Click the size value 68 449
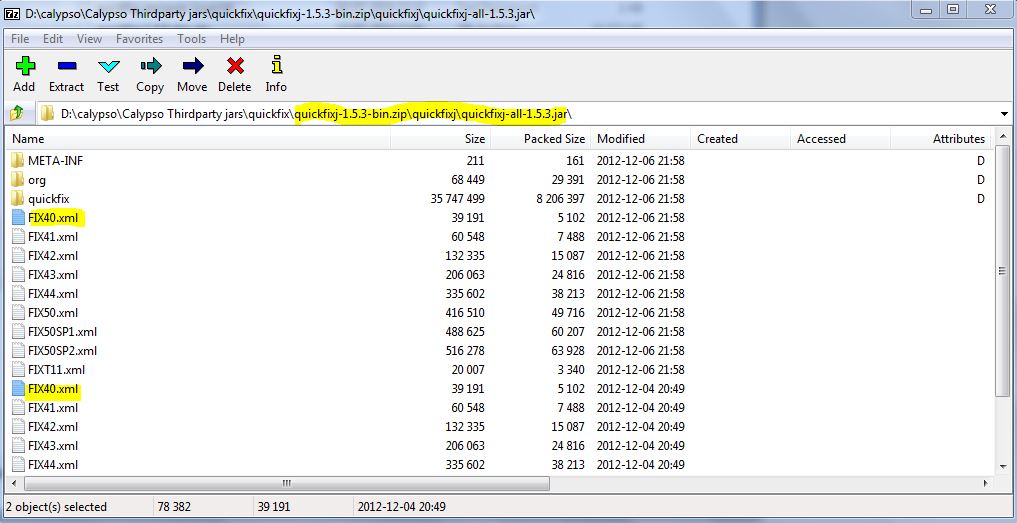This screenshot has width=1017, height=523. [x=468, y=180]
